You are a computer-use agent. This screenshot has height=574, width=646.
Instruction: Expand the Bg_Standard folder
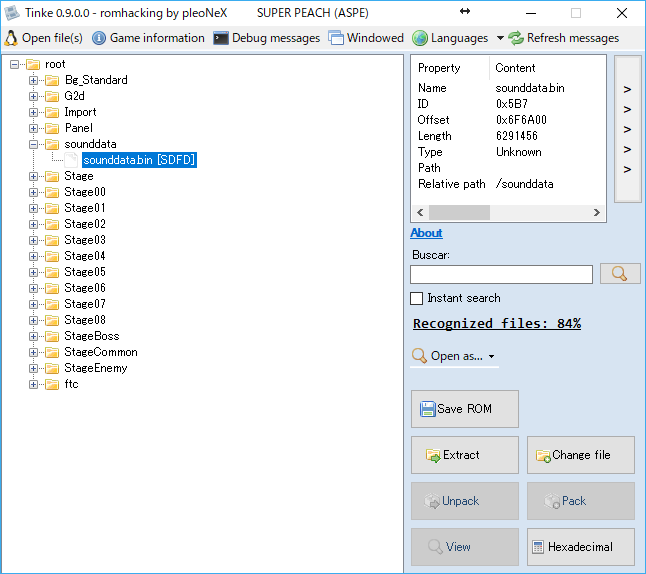(33, 80)
